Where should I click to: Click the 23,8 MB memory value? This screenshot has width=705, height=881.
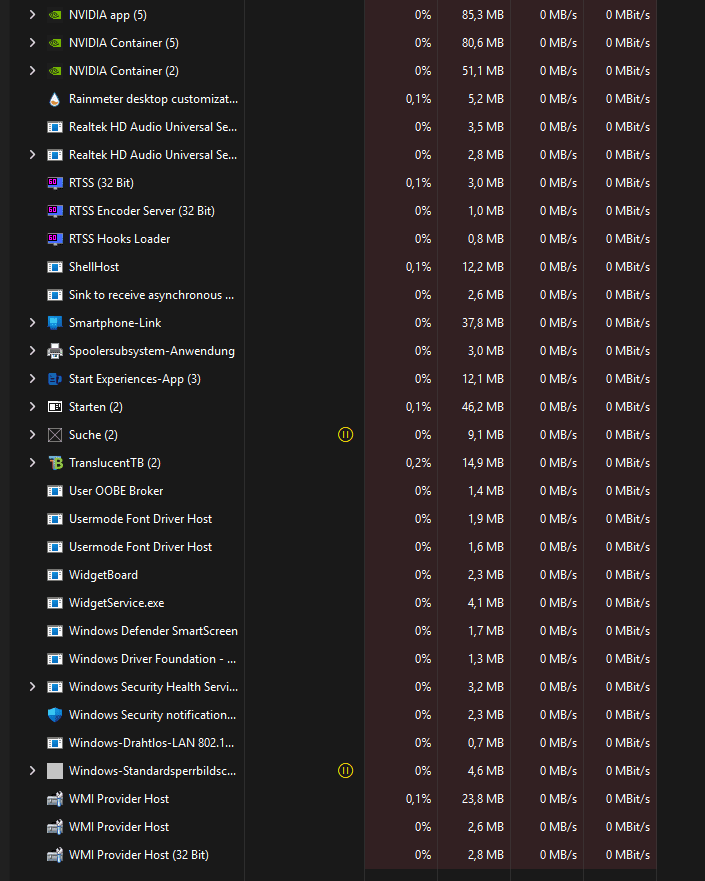[x=483, y=799]
